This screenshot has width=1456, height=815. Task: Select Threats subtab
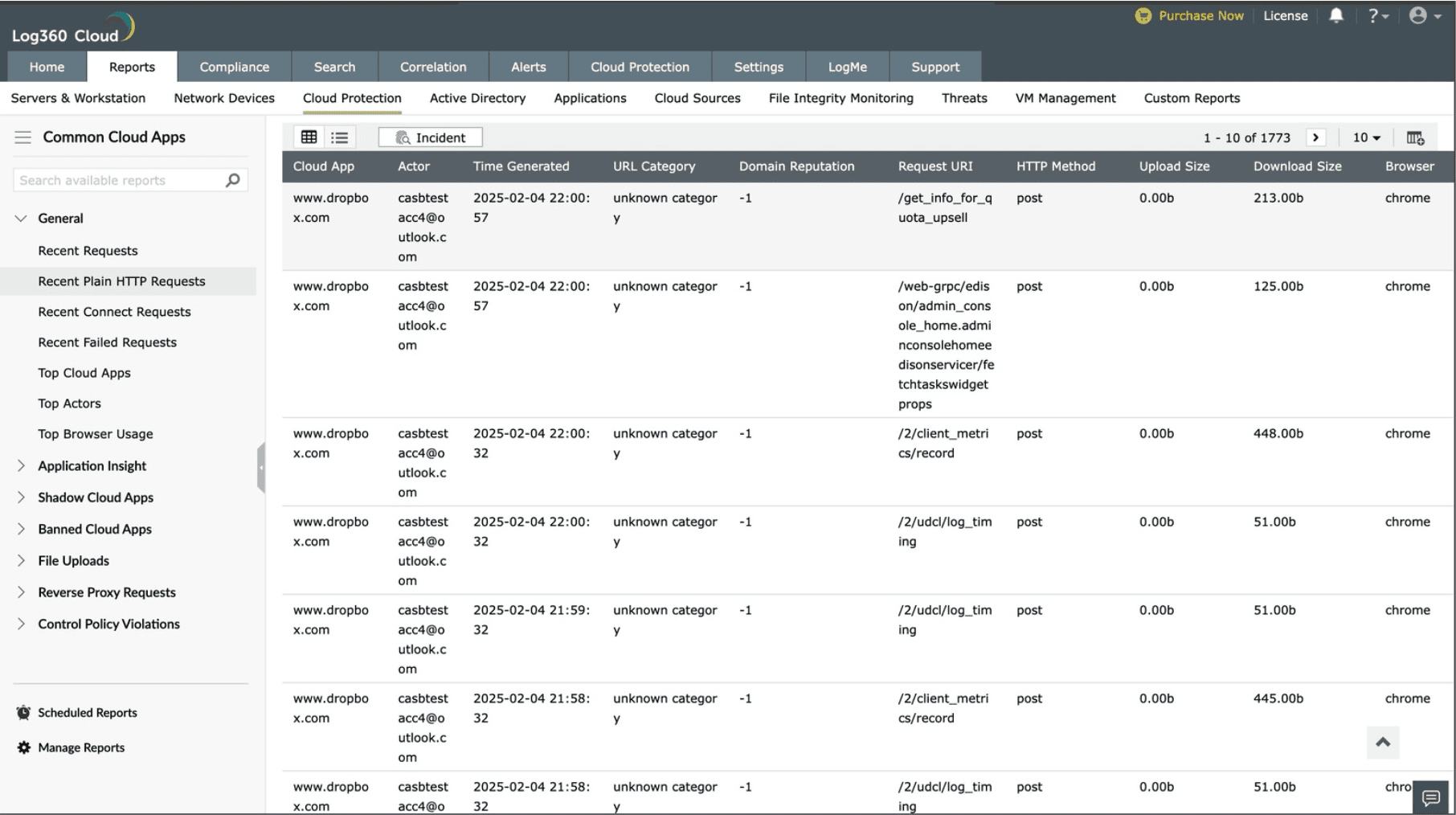[x=964, y=98]
